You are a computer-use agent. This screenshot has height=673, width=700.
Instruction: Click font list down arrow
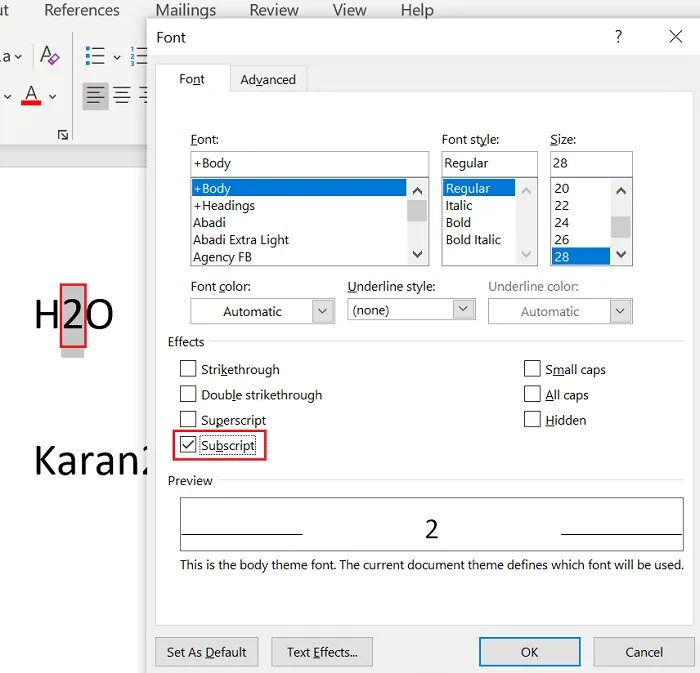click(x=417, y=254)
